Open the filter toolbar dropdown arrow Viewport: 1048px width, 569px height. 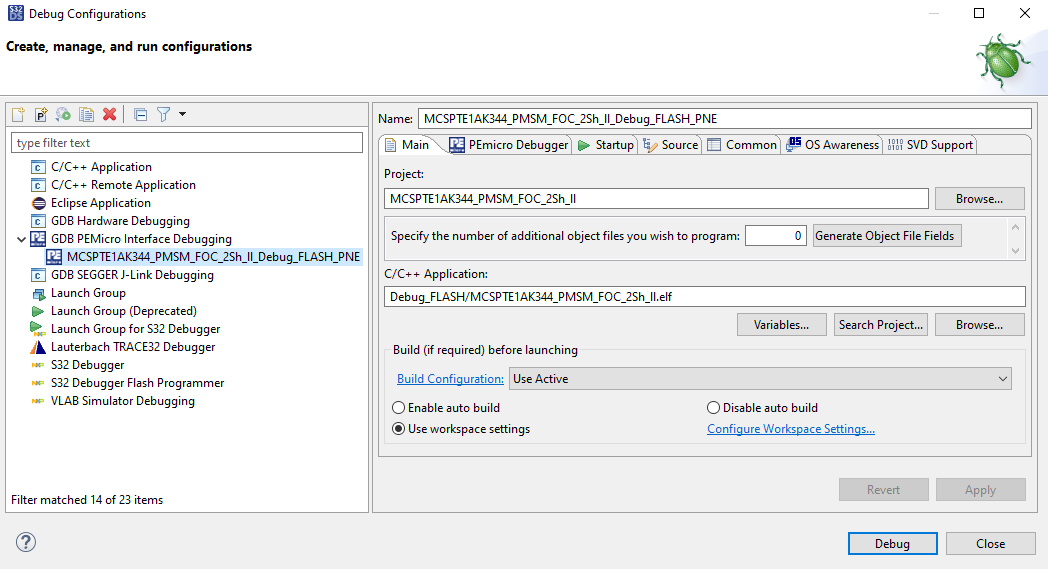tap(182, 115)
